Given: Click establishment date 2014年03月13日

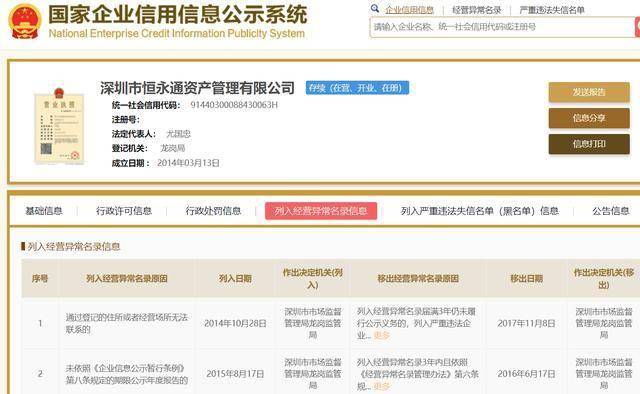Looking at the screenshot, I should 188,163.
